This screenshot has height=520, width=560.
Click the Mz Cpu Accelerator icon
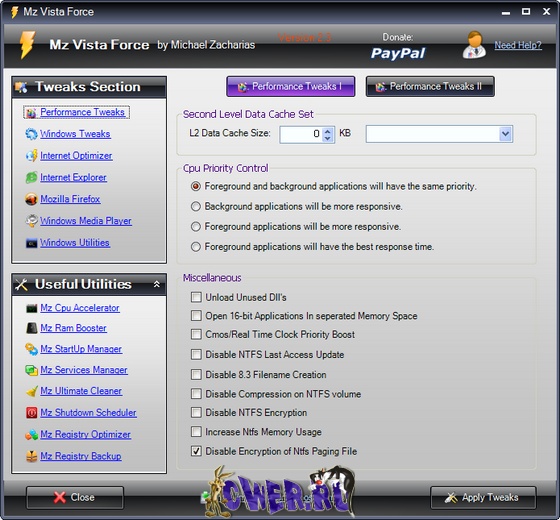[31, 308]
